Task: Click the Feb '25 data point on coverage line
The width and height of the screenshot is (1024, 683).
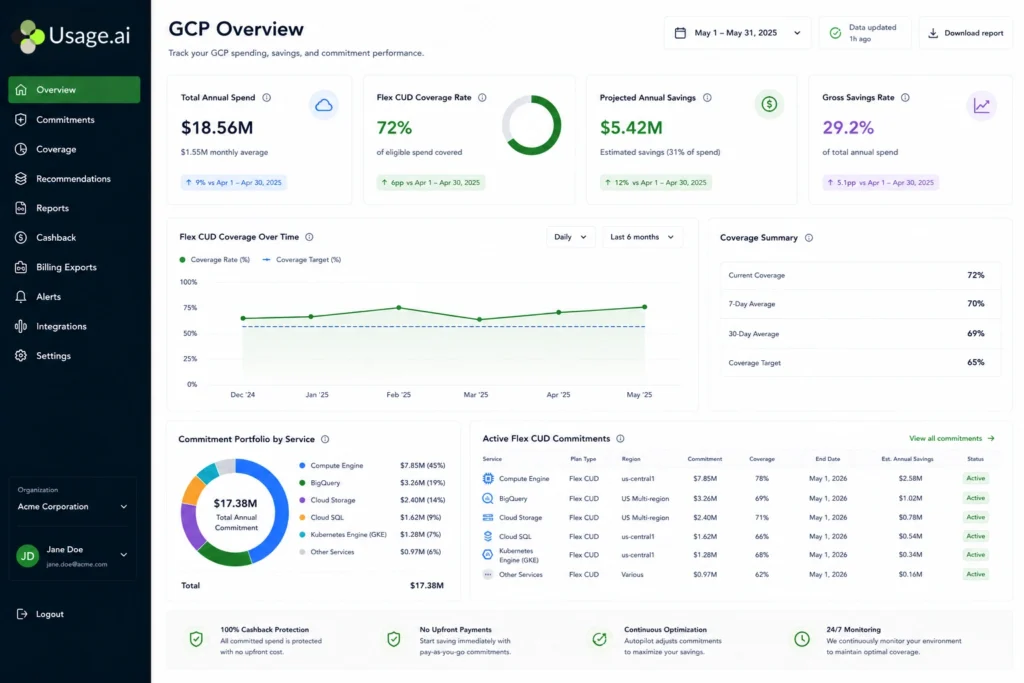Action: coord(399,308)
